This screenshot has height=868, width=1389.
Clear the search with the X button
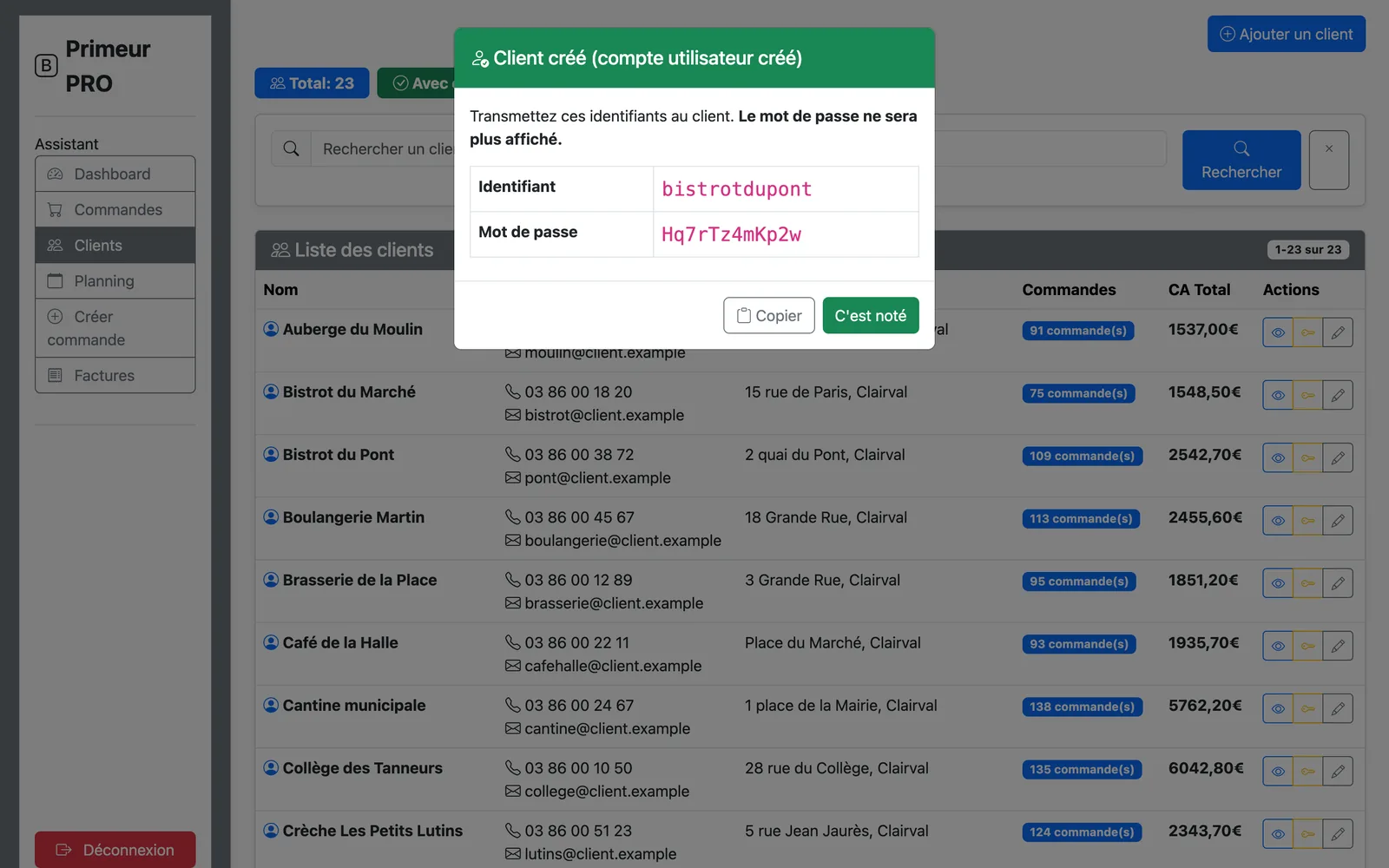1328,160
